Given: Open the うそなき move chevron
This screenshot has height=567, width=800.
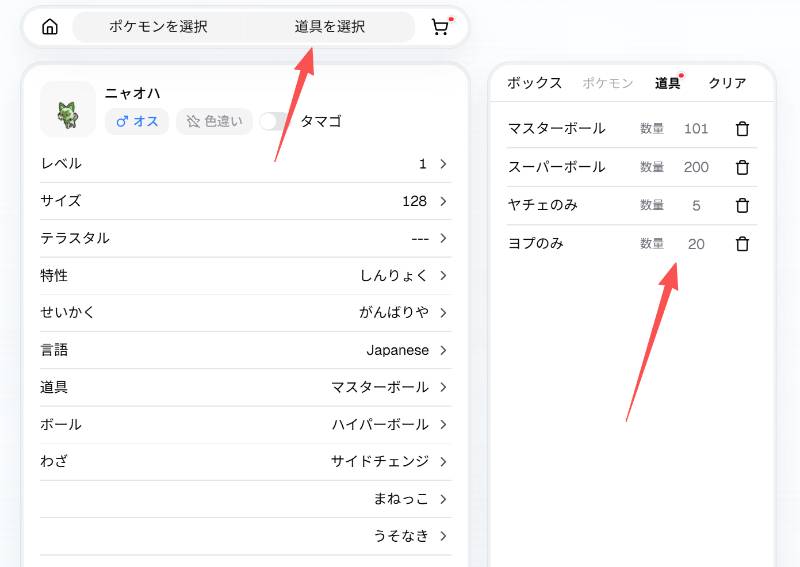Looking at the screenshot, I should coord(443,536).
